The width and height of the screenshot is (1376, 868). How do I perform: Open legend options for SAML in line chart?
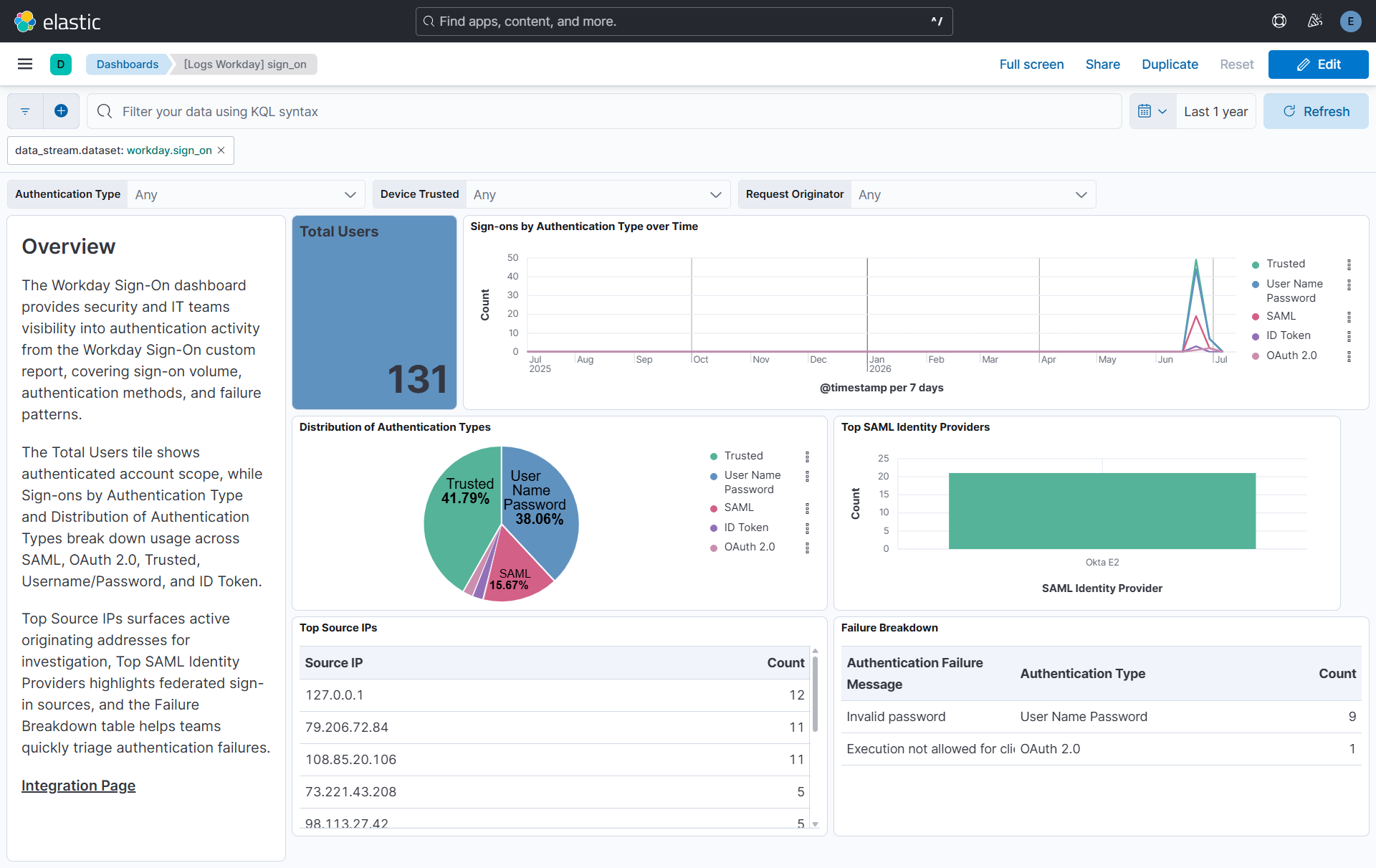coord(1349,317)
